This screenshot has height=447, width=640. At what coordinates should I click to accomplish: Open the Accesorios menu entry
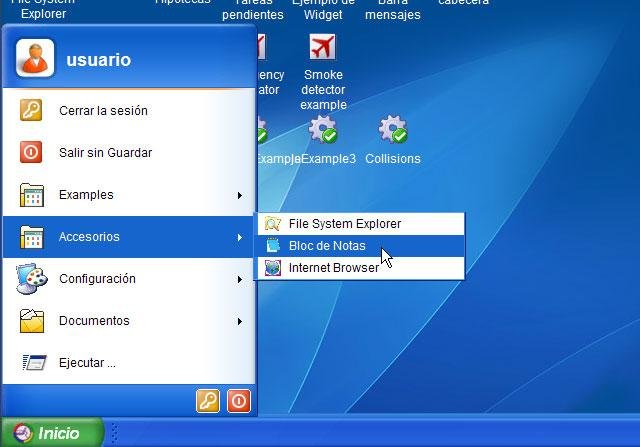click(x=129, y=237)
